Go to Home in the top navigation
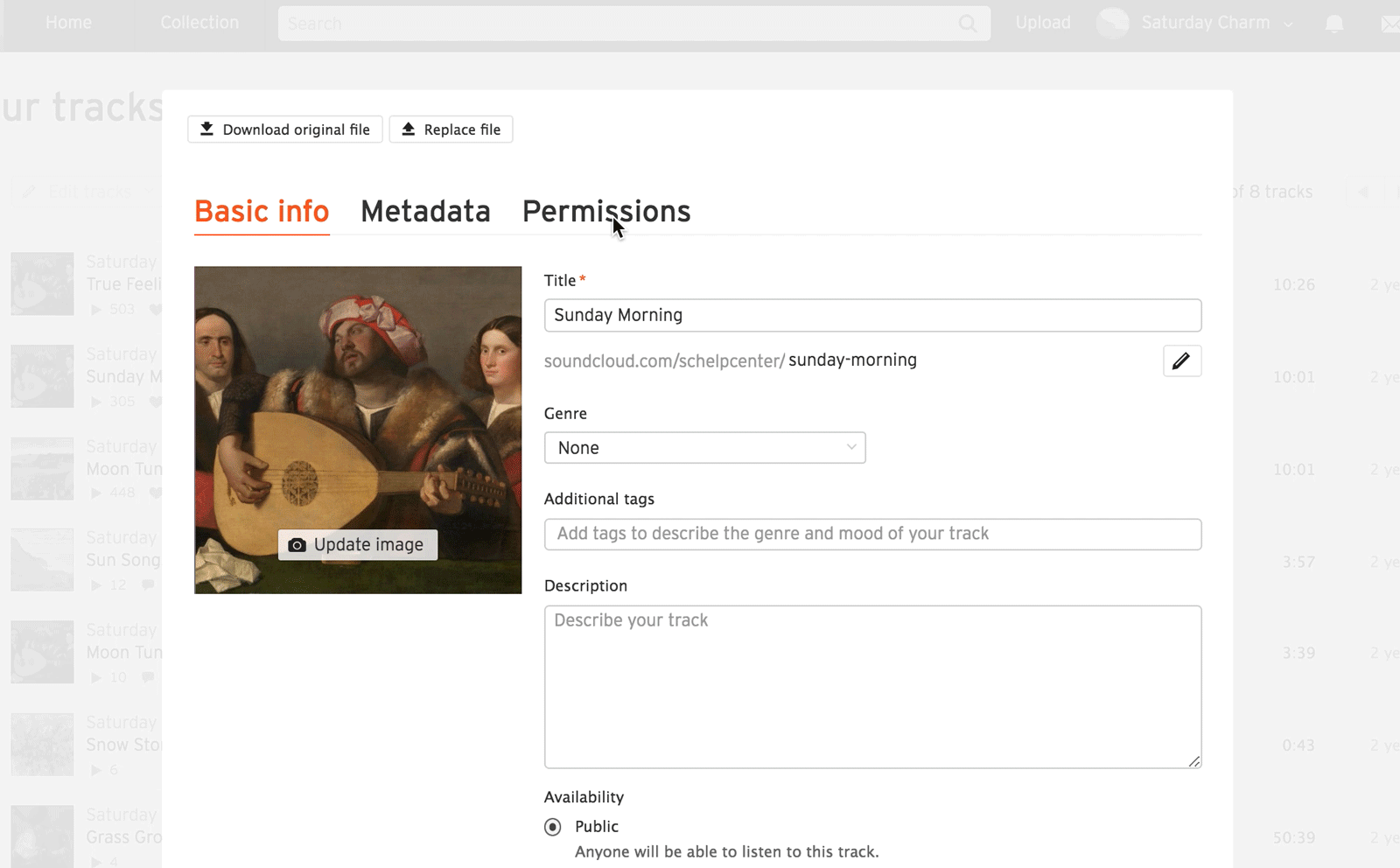The height and width of the screenshot is (868, 1400). [x=68, y=23]
